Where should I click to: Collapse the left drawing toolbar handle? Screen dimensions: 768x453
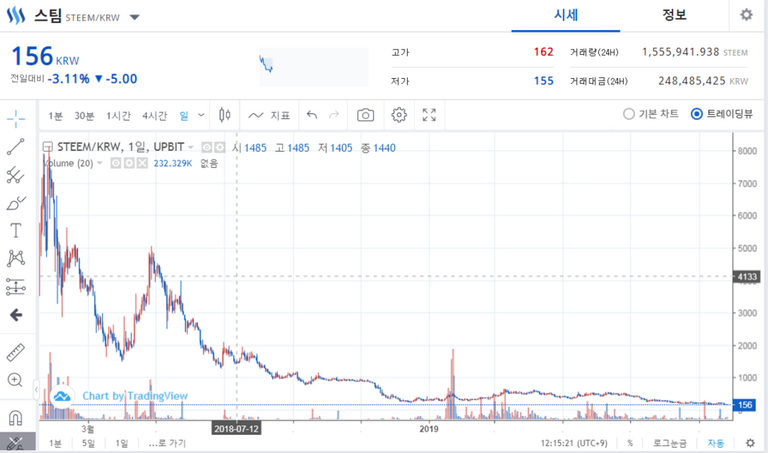click(36, 390)
